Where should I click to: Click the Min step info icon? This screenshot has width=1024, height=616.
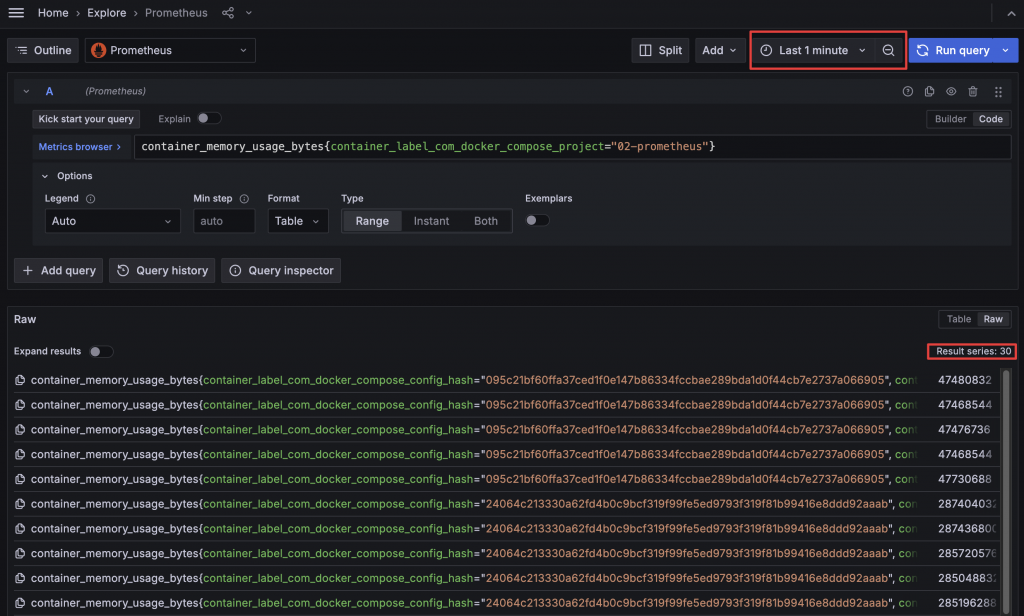[244, 199]
